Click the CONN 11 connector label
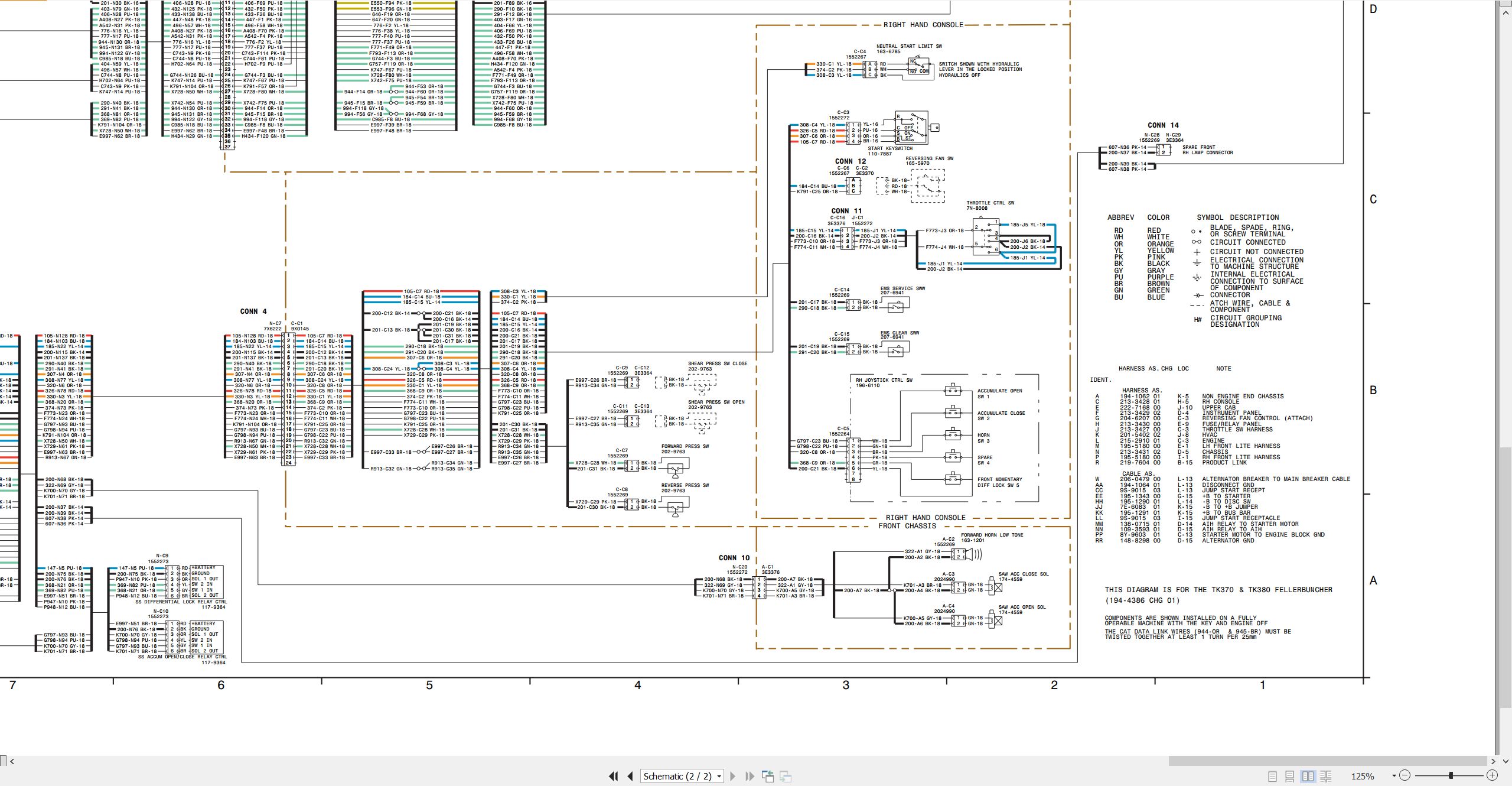 click(846, 211)
